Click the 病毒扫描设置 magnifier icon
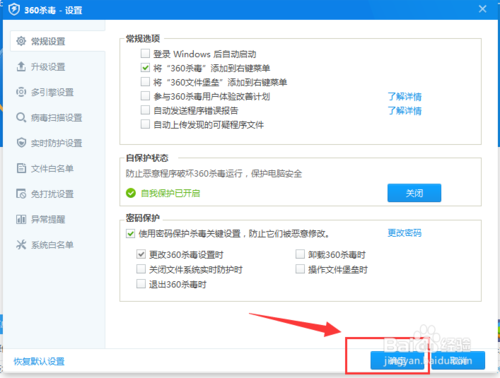500x378 pixels. click(x=21, y=117)
